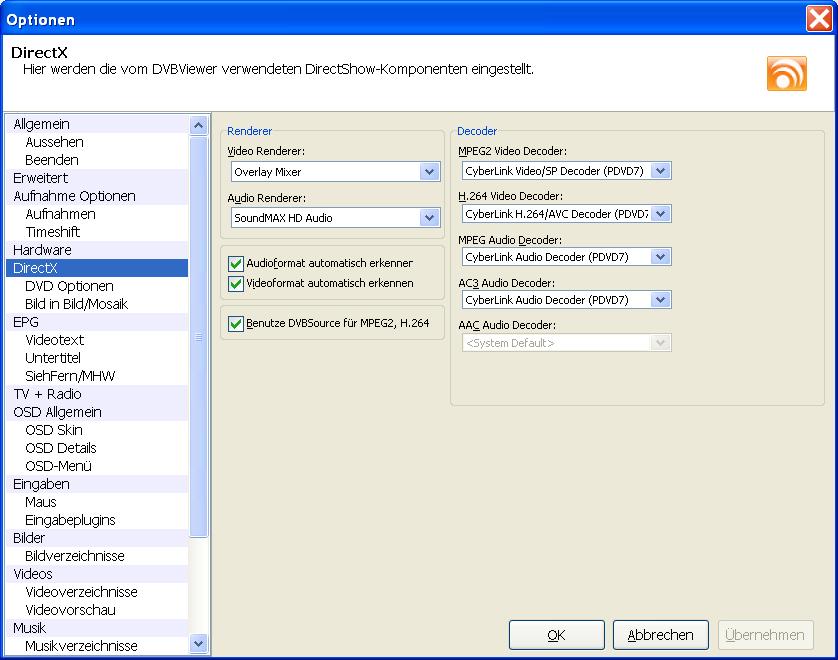The image size is (838, 660).
Task: Open the MPEG2 Video Decoder dropdown
Action: 660,171
